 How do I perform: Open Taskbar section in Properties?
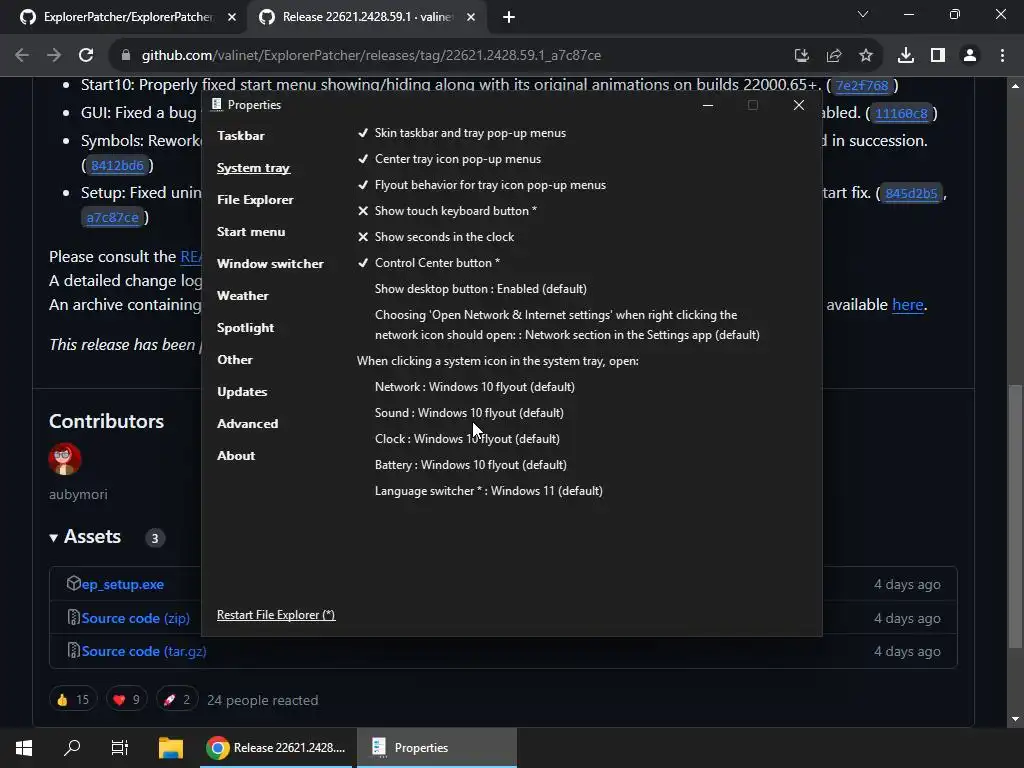[x=240, y=136]
